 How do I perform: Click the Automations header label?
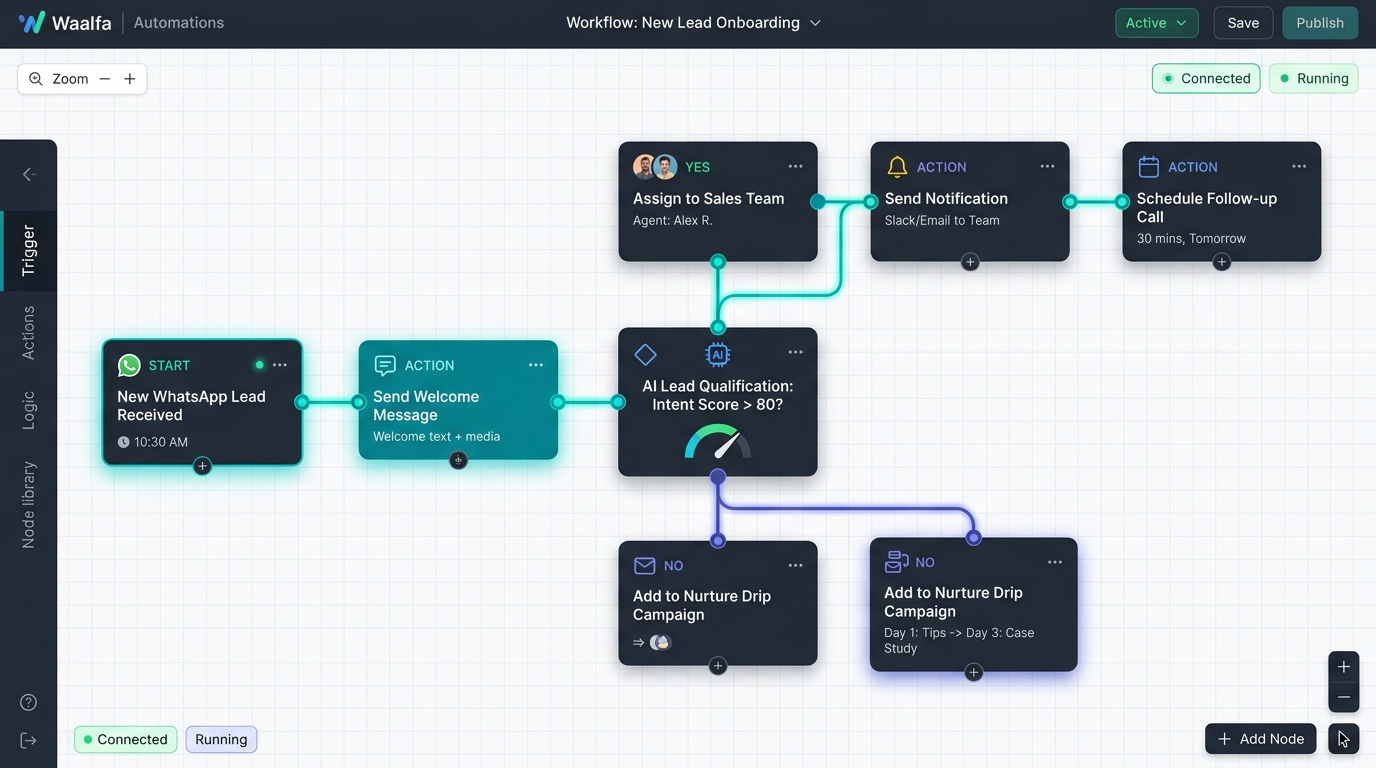click(179, 22)
